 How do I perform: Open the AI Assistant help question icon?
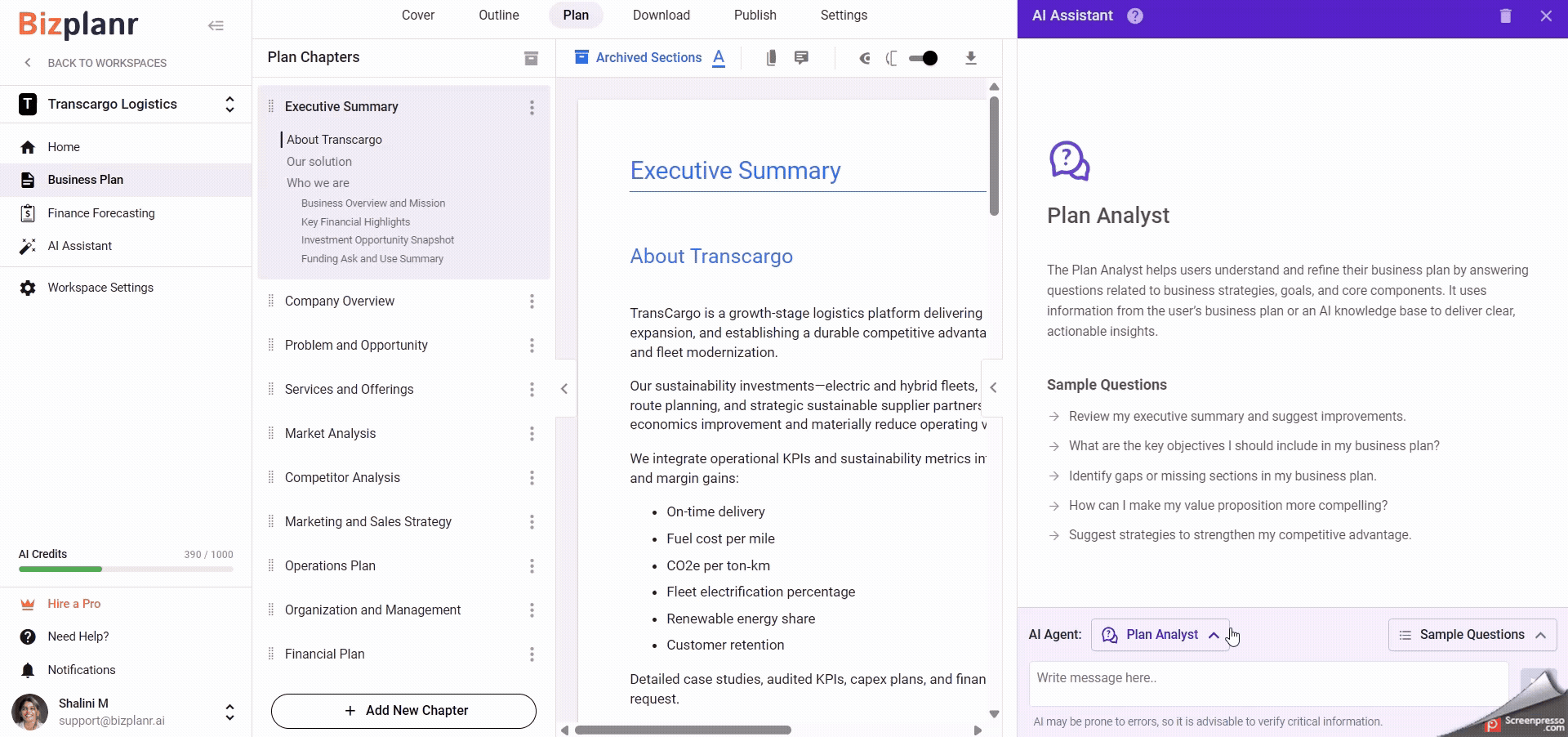[x=1135, y=16]
